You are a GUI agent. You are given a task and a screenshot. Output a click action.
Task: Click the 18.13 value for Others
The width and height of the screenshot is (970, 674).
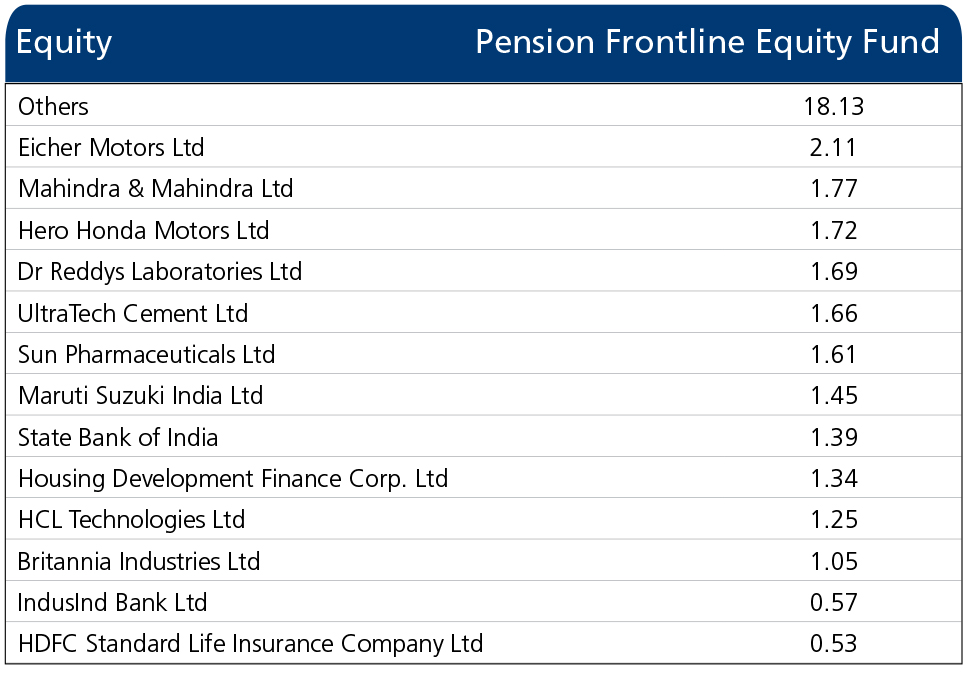833,106
